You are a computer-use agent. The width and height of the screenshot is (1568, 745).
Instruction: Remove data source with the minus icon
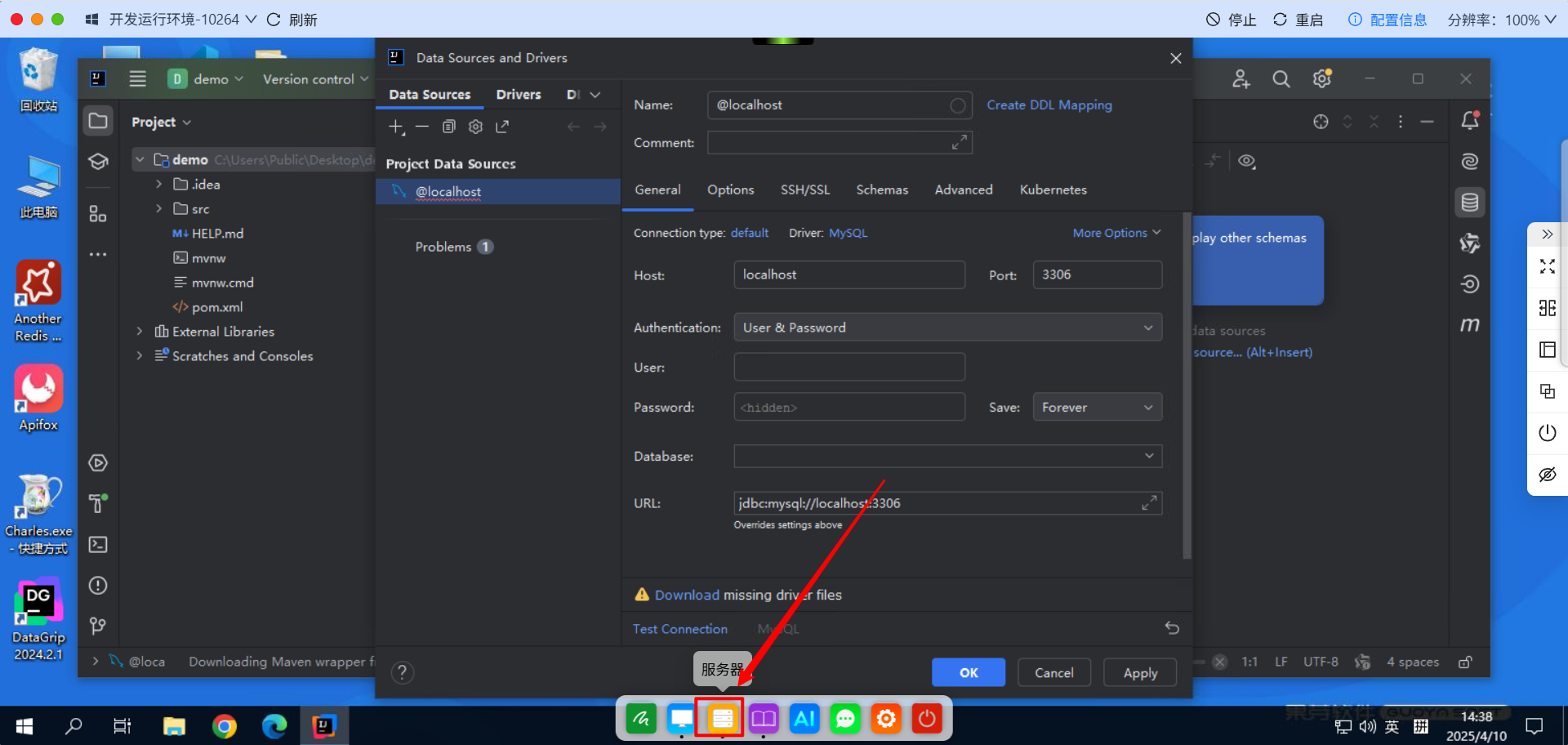click(422, 127)
